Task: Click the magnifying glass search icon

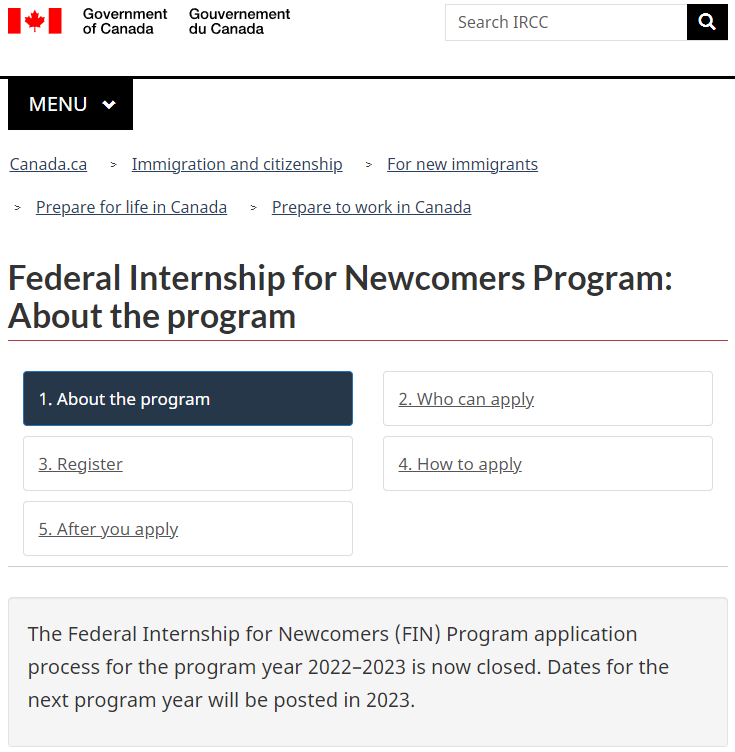Action: point(707,22)
